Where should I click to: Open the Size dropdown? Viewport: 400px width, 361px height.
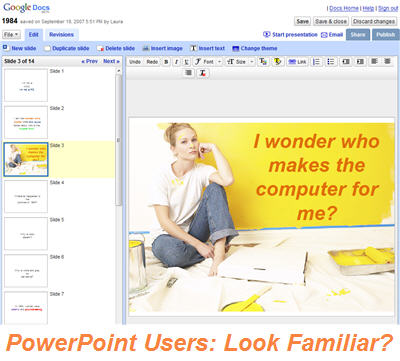coord(240,62)
